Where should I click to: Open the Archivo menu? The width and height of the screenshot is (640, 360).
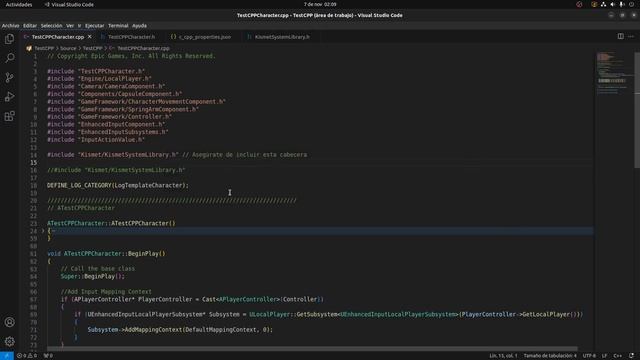[x=10, y=26]
